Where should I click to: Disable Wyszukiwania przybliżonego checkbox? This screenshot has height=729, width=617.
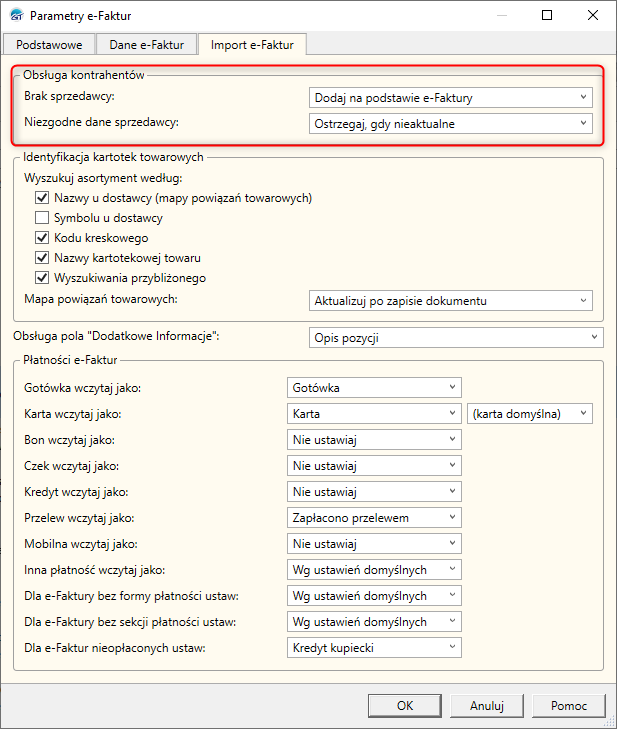[43, 277]
